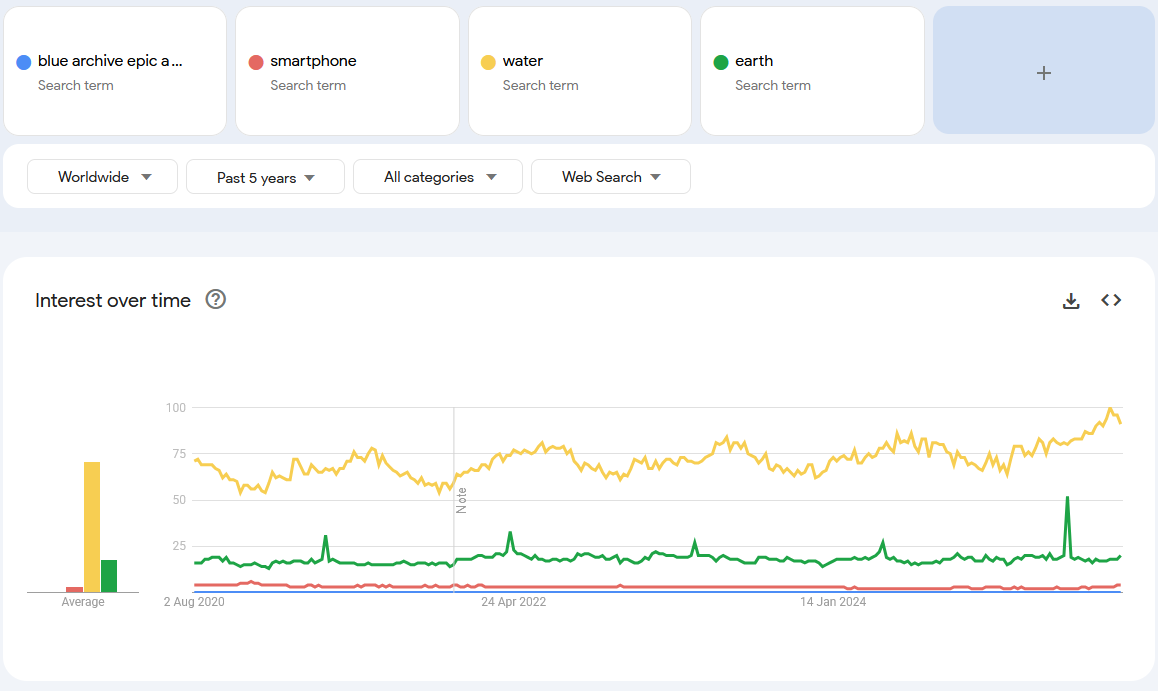Viewport: 1158px width, 691px height.
Task: Click the tallest green earth spike
Action: coord(1067,499)
